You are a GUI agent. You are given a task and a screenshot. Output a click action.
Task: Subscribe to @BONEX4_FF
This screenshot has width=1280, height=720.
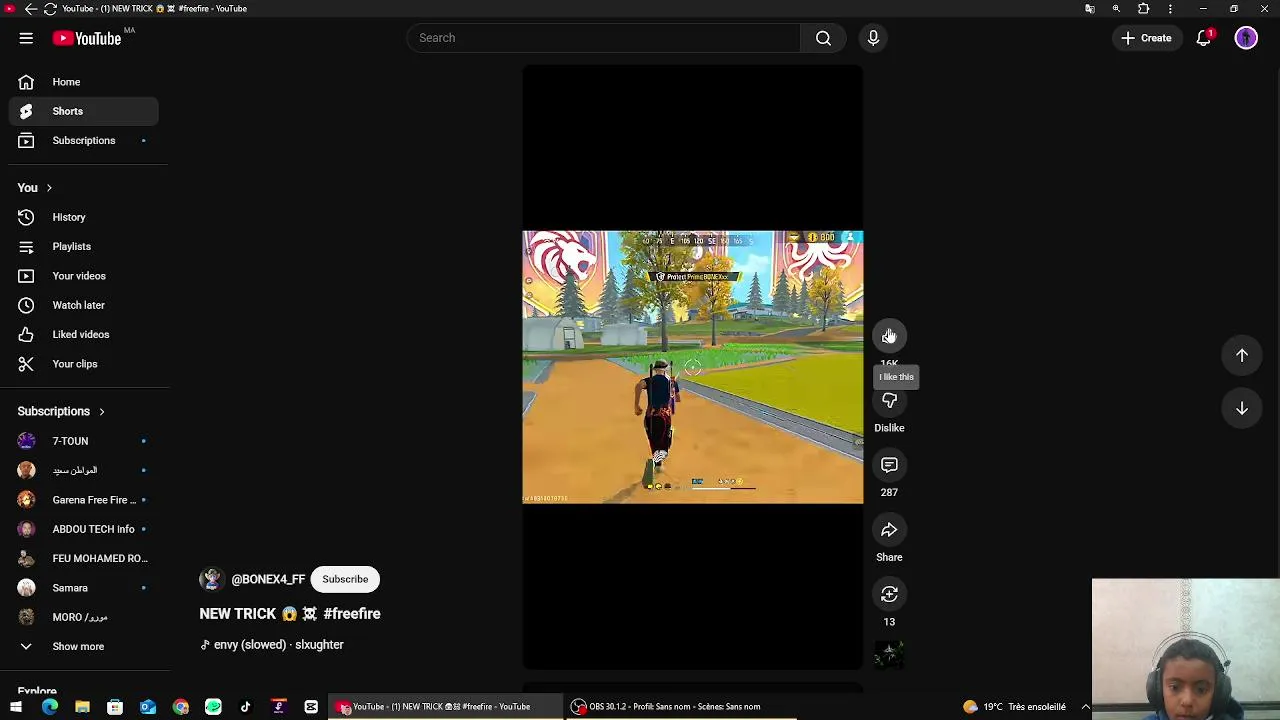pyautogui.click(x=345, y=579)
